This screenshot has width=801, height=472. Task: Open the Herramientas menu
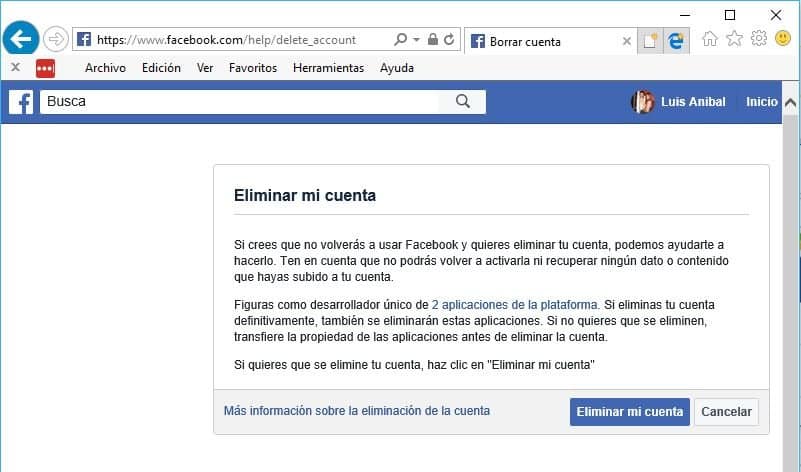[328, 68]
